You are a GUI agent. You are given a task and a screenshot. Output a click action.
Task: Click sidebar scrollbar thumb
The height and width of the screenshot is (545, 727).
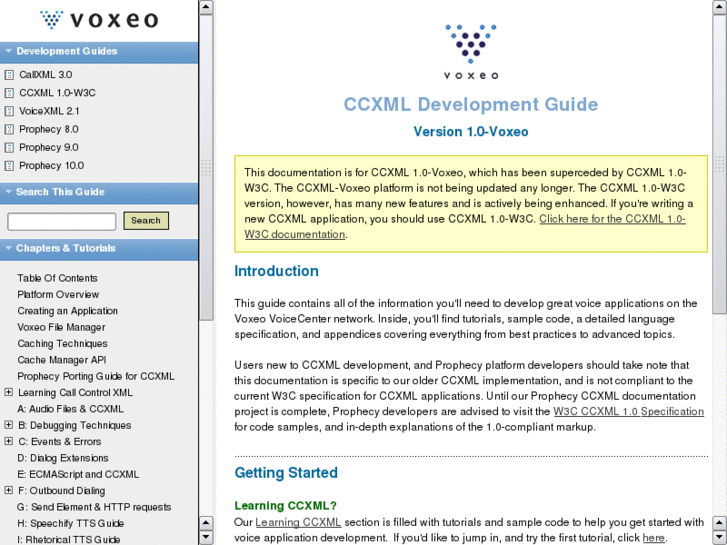click(x=206, y=167)
